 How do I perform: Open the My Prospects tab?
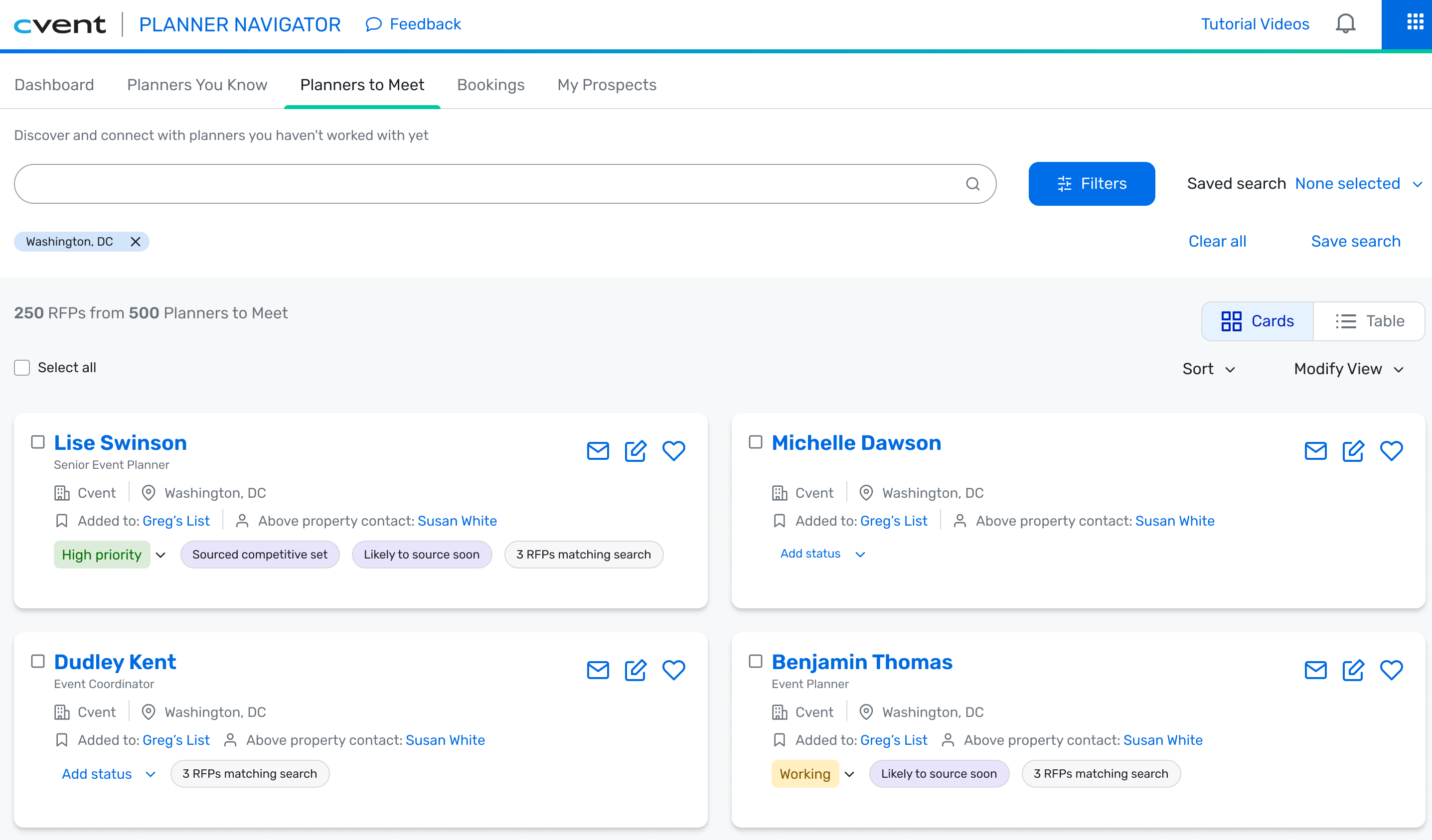(x=607, y=85)
